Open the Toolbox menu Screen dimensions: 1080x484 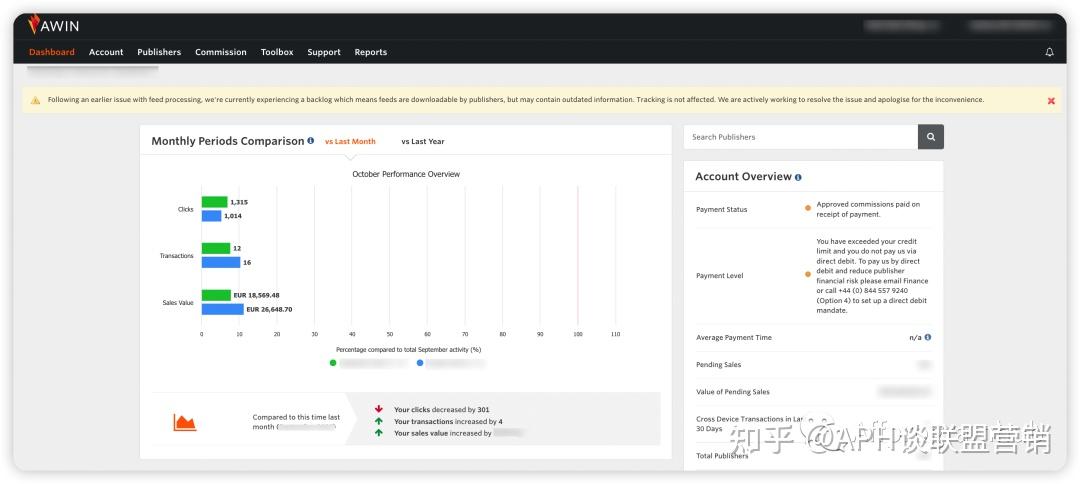[277, 52]
